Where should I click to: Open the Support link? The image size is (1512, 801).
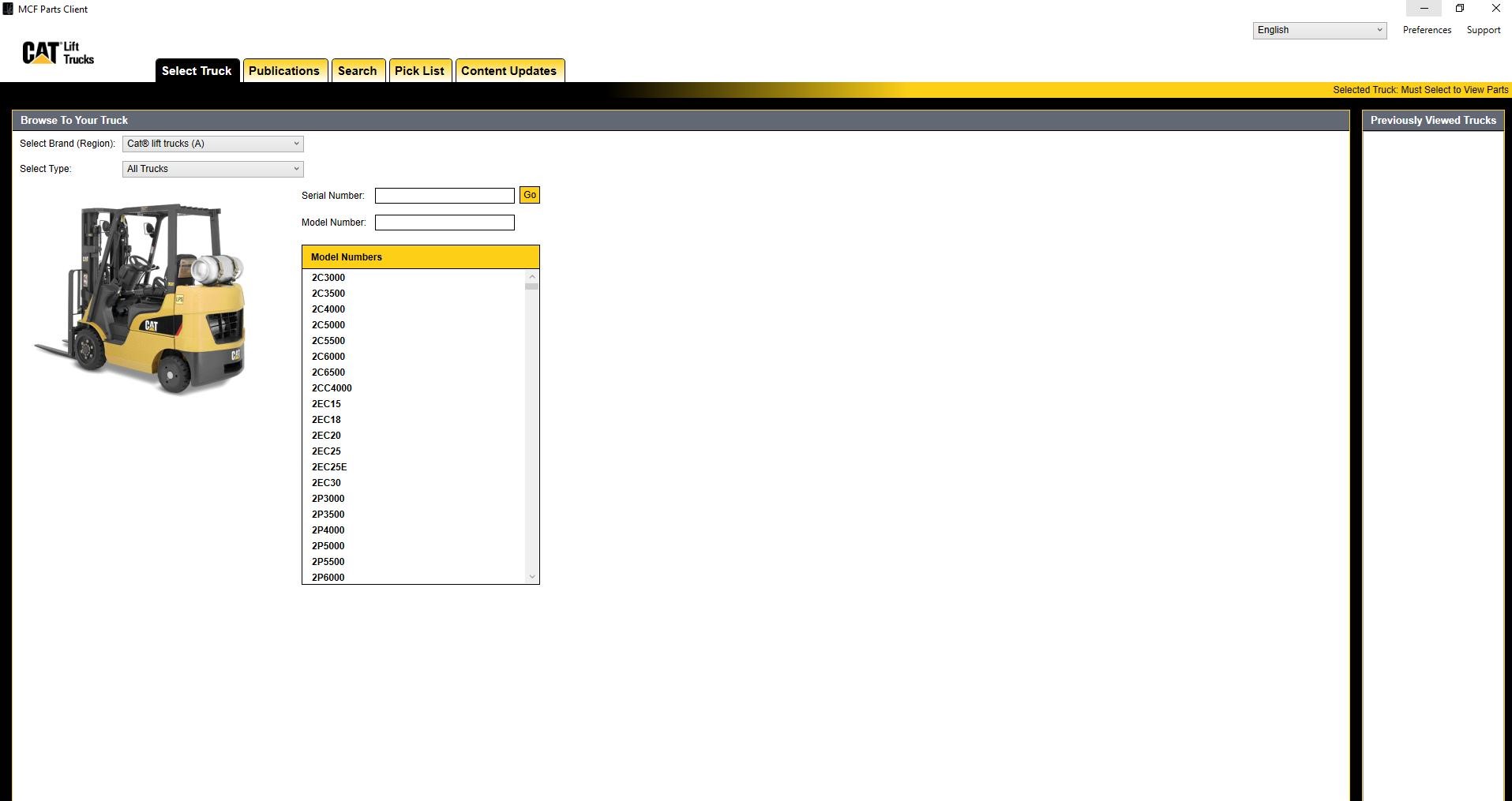(x=1483, y=30)
